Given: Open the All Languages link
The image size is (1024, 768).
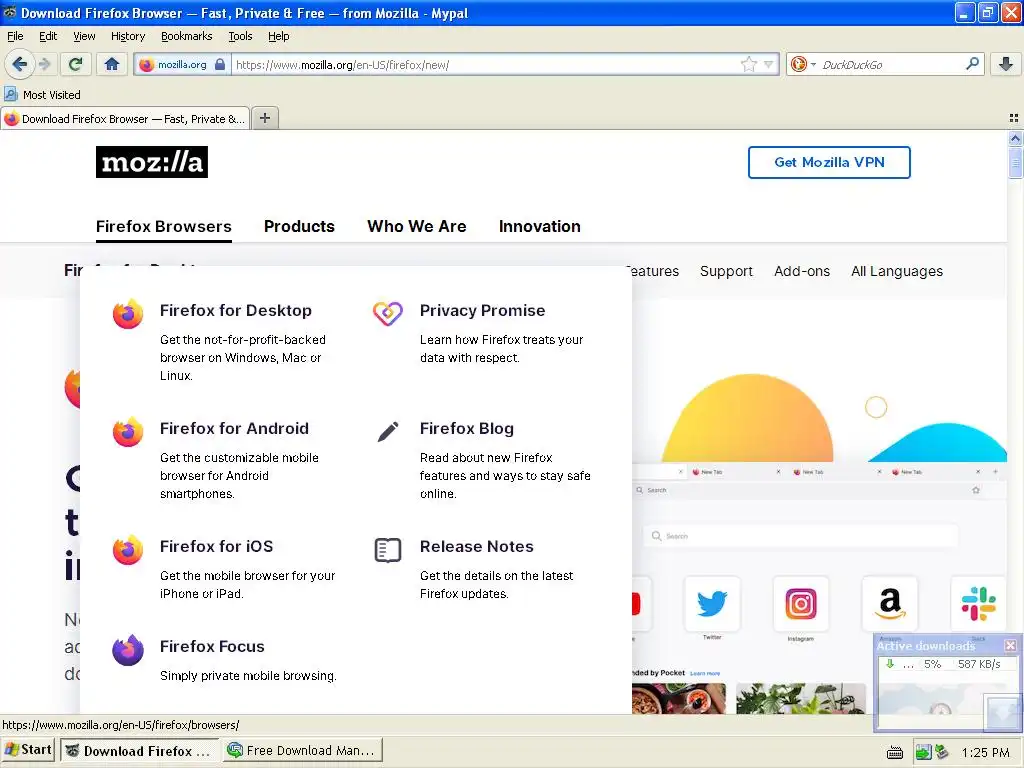Looking at the screenshot, I should tap(897, 271).
